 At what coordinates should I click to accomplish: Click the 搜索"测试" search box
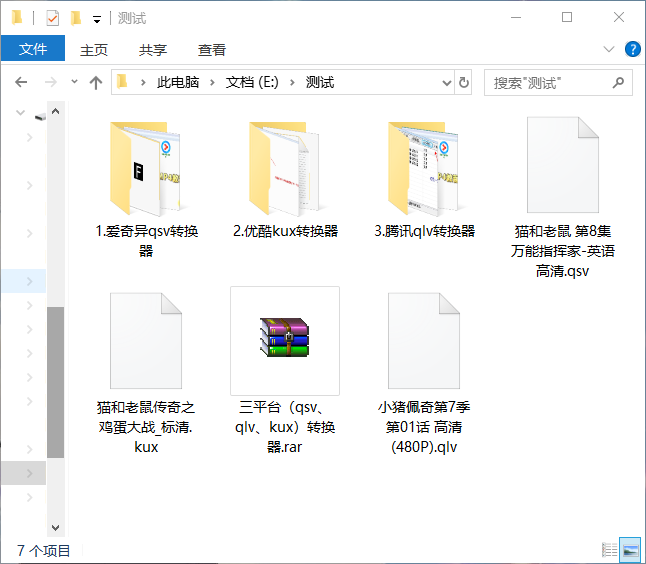(558, 83)
